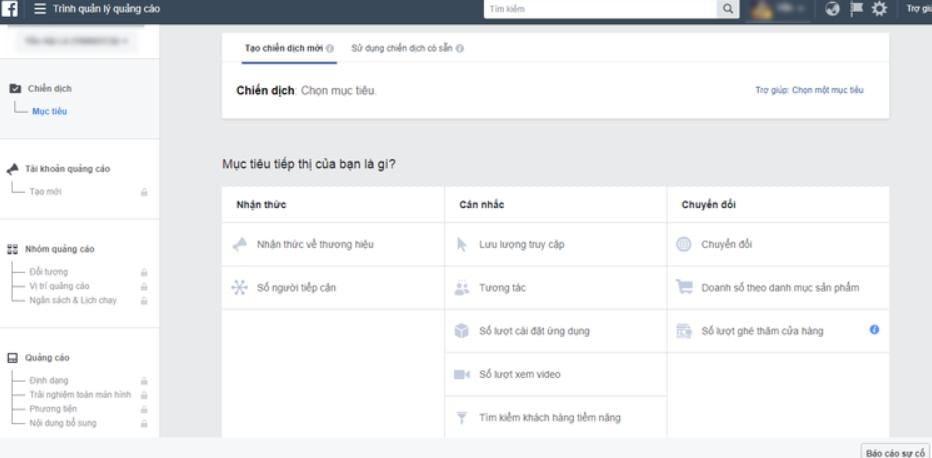
Task: Click the app installs box icon
Action: click(x=462, y=331)
